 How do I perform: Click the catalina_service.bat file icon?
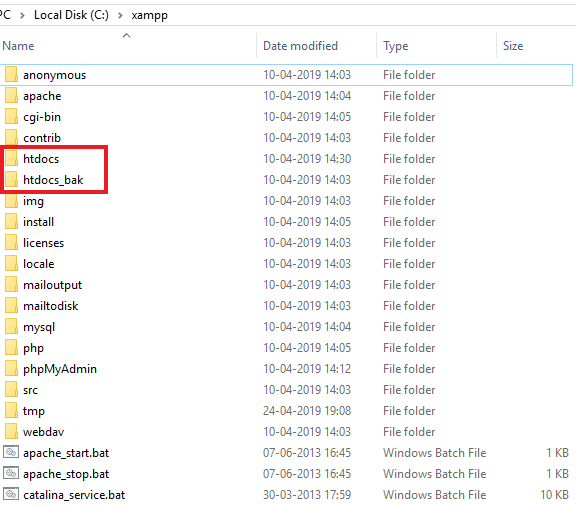(11, 494)
